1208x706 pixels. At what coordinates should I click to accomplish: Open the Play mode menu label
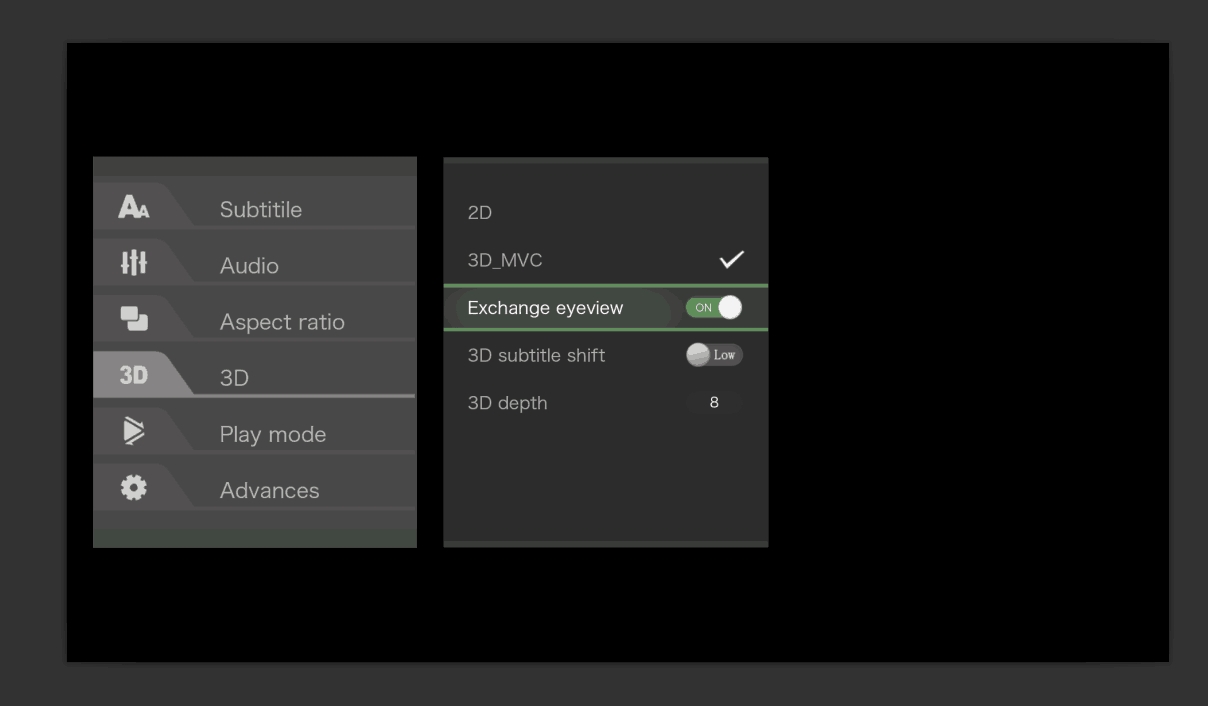[273, 434]
